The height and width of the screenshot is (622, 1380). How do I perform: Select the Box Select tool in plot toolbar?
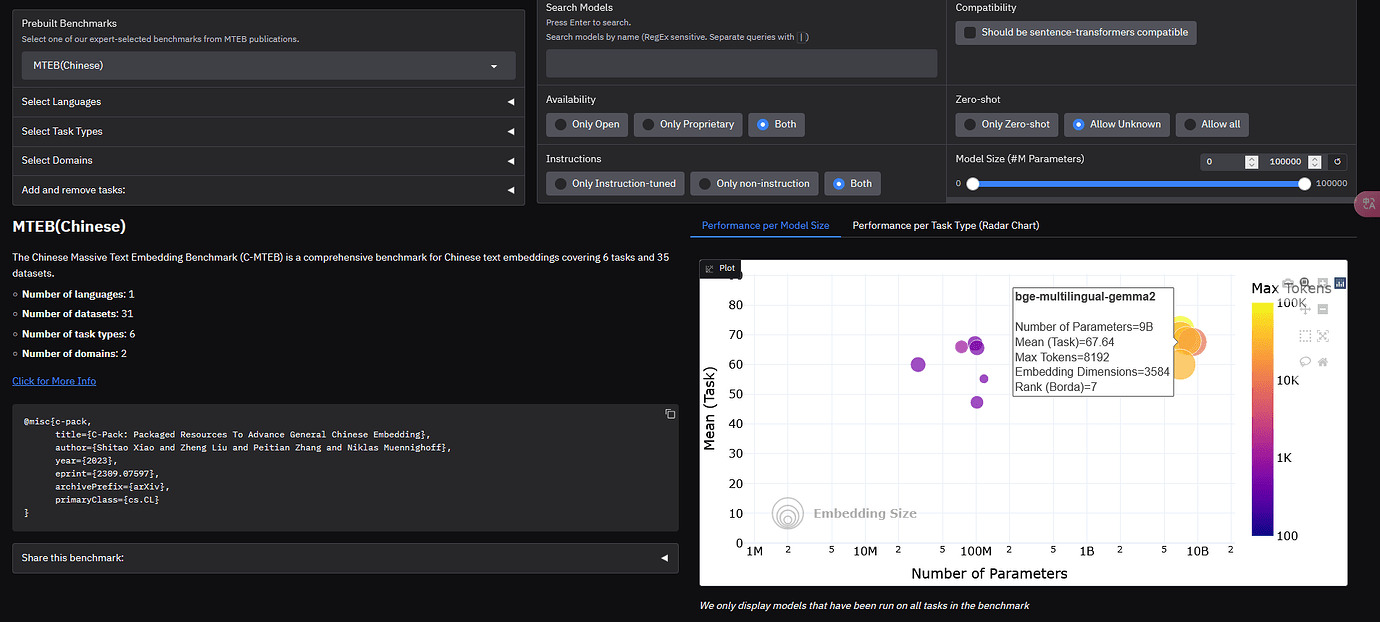click(x=1306, y=336)
